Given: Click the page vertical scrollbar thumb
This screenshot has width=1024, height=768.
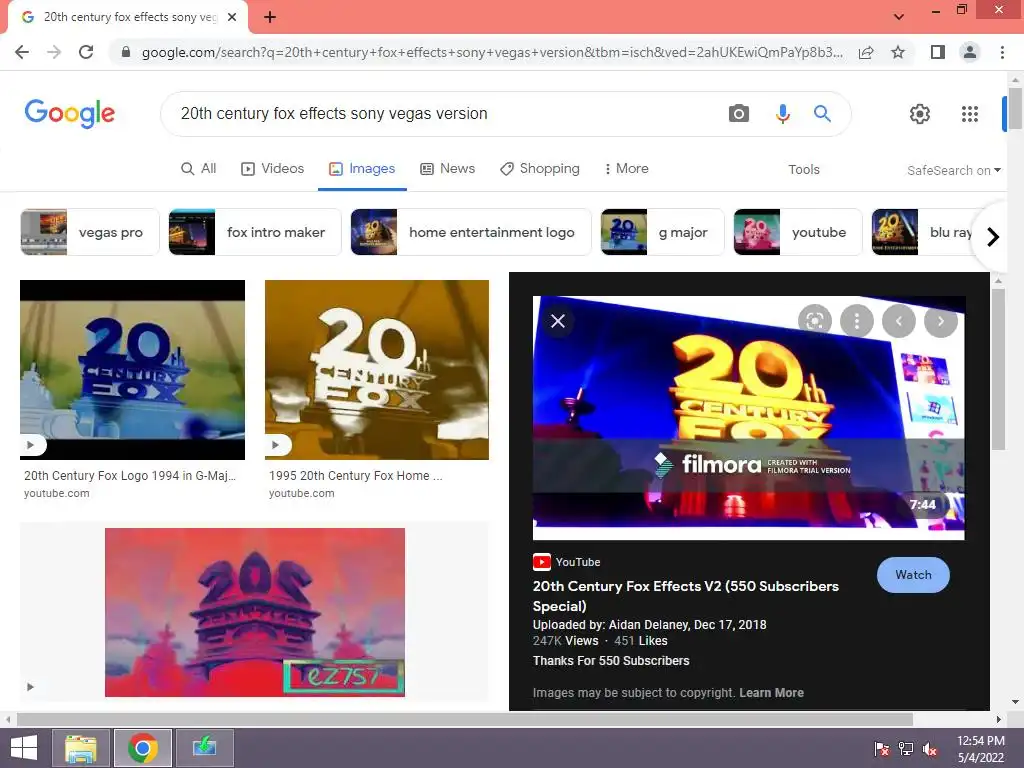Looking at the screenshot, I should (x=1015, y=108).
